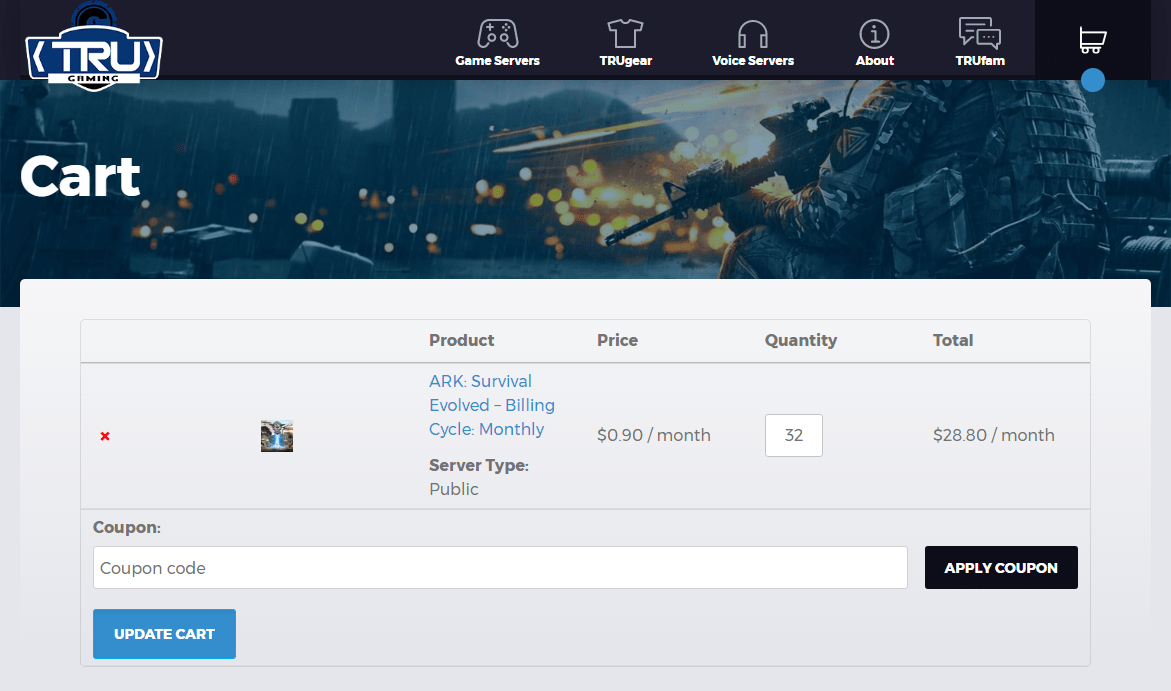Click the Game Servers controller icon
1171x691 pixels.
click(x=497, y=34)
